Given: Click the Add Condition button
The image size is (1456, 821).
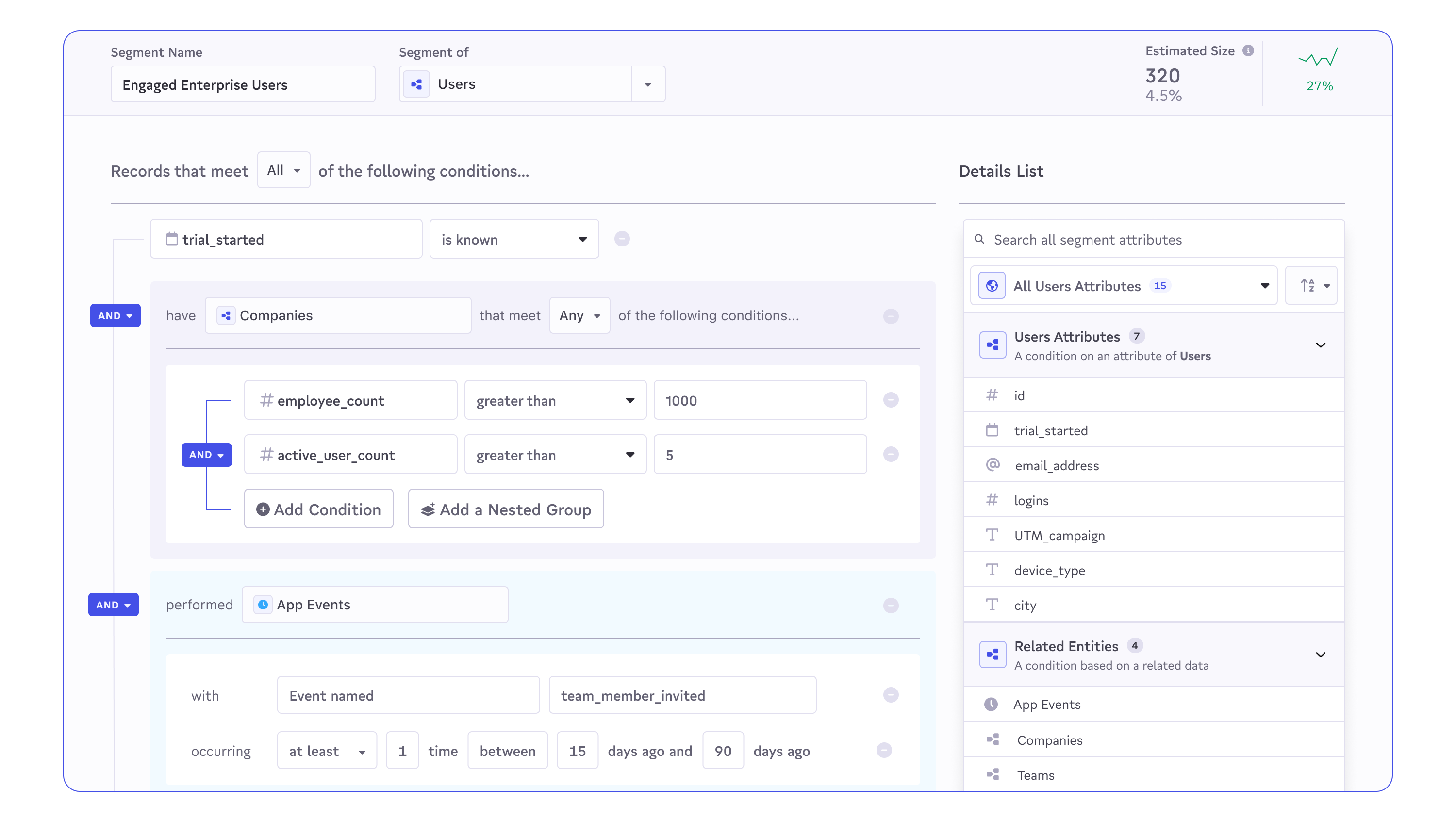Looking at the screenshot, I should (319, 509).
